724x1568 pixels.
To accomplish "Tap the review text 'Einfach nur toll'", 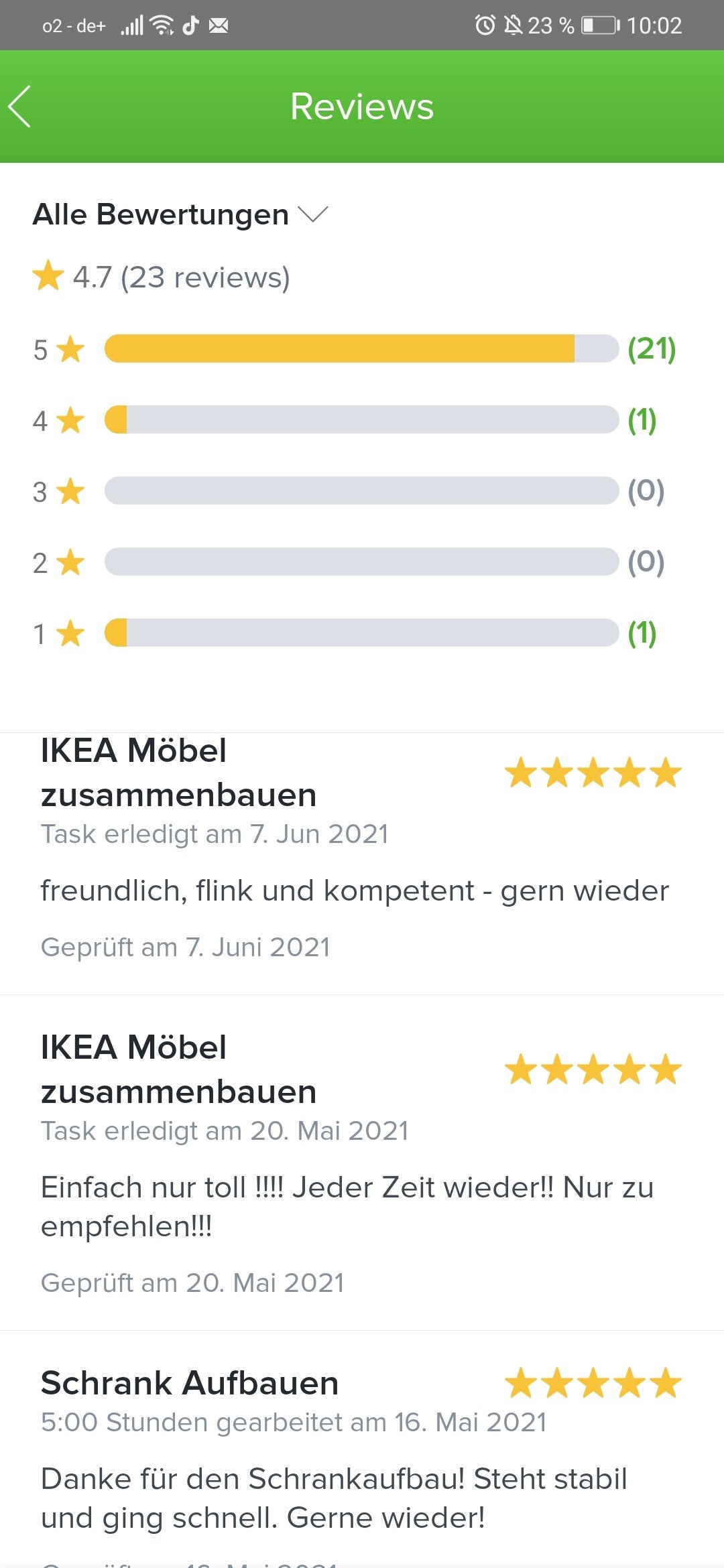I will 347,1206.
